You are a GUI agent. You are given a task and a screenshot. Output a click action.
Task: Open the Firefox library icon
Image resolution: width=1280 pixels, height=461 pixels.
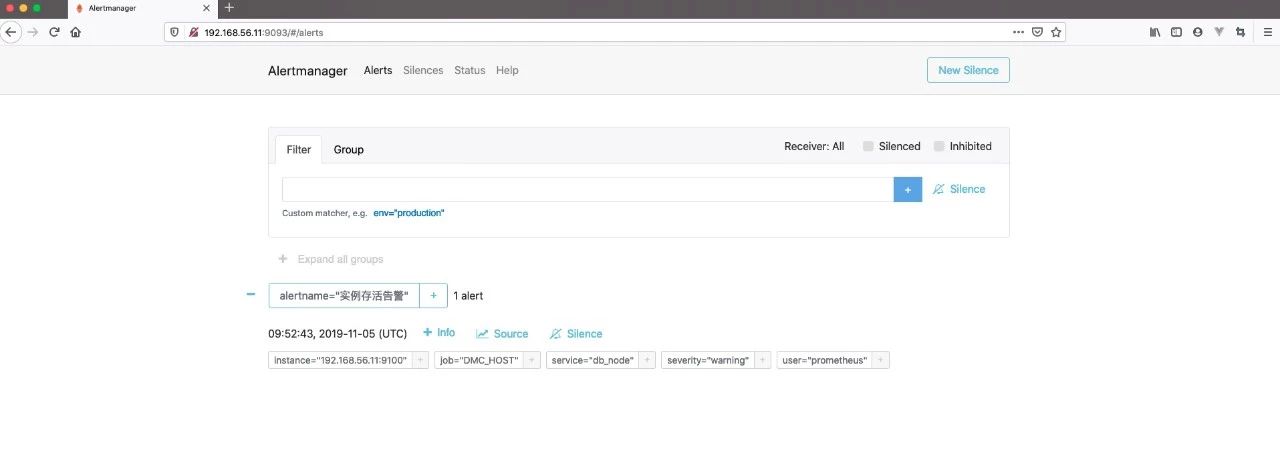1155,32
